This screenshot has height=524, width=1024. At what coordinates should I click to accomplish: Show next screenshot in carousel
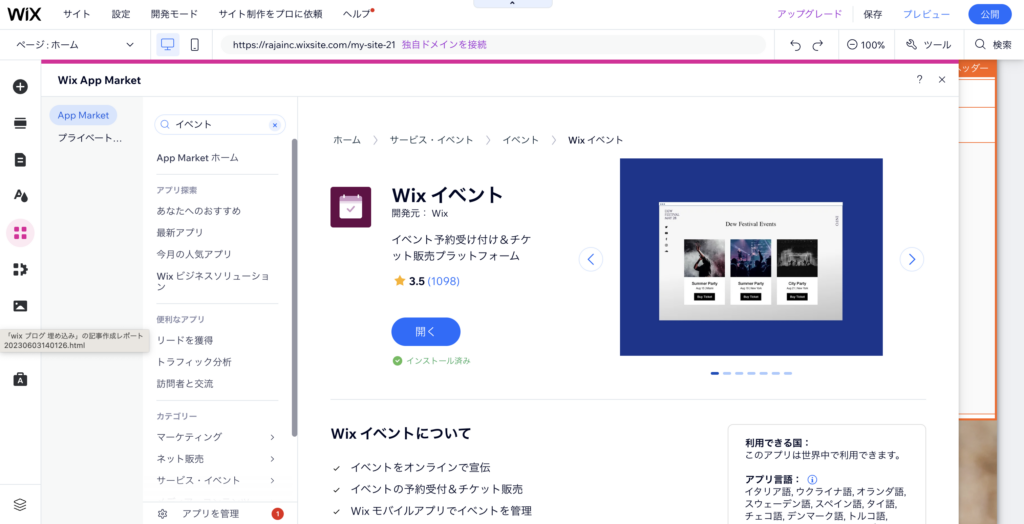[x=912, y=259]
